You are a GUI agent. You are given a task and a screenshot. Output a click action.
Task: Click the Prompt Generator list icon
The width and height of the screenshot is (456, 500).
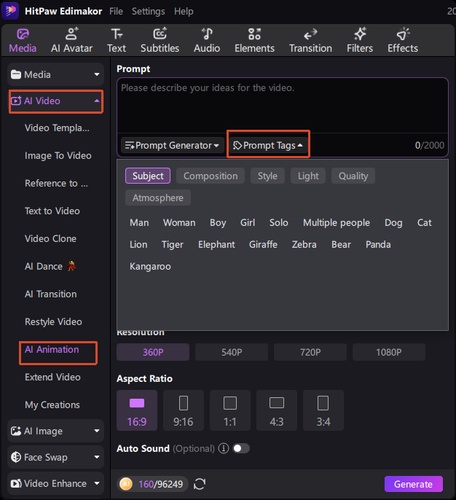(x=129, y=145)
